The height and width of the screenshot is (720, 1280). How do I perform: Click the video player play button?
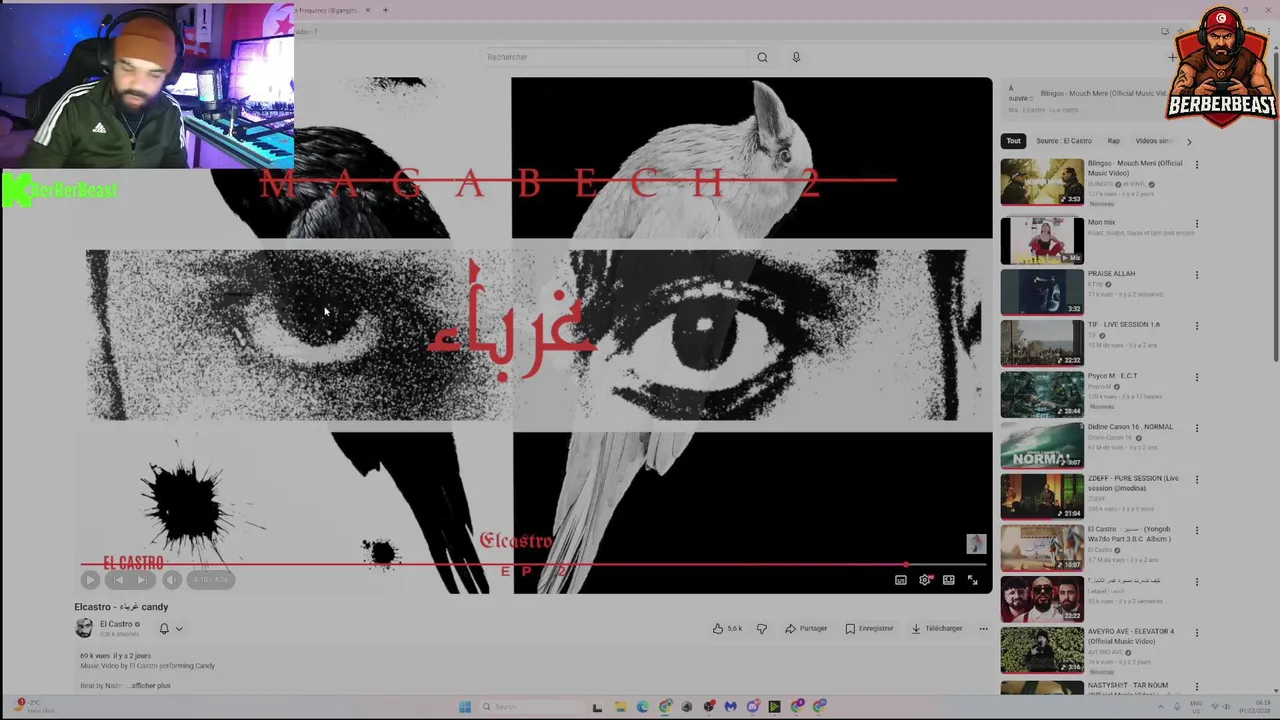coord(90,579)
